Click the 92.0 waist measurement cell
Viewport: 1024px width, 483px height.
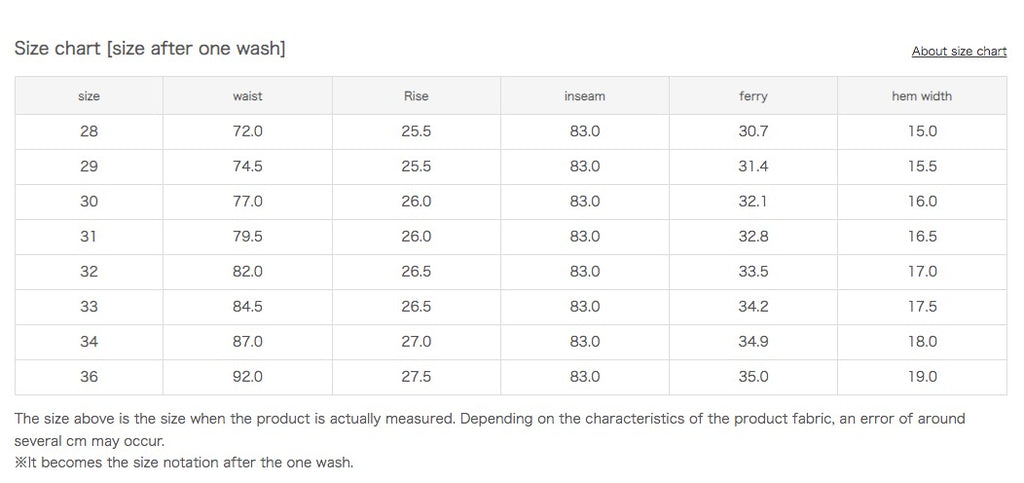click(x=247, y=377)
